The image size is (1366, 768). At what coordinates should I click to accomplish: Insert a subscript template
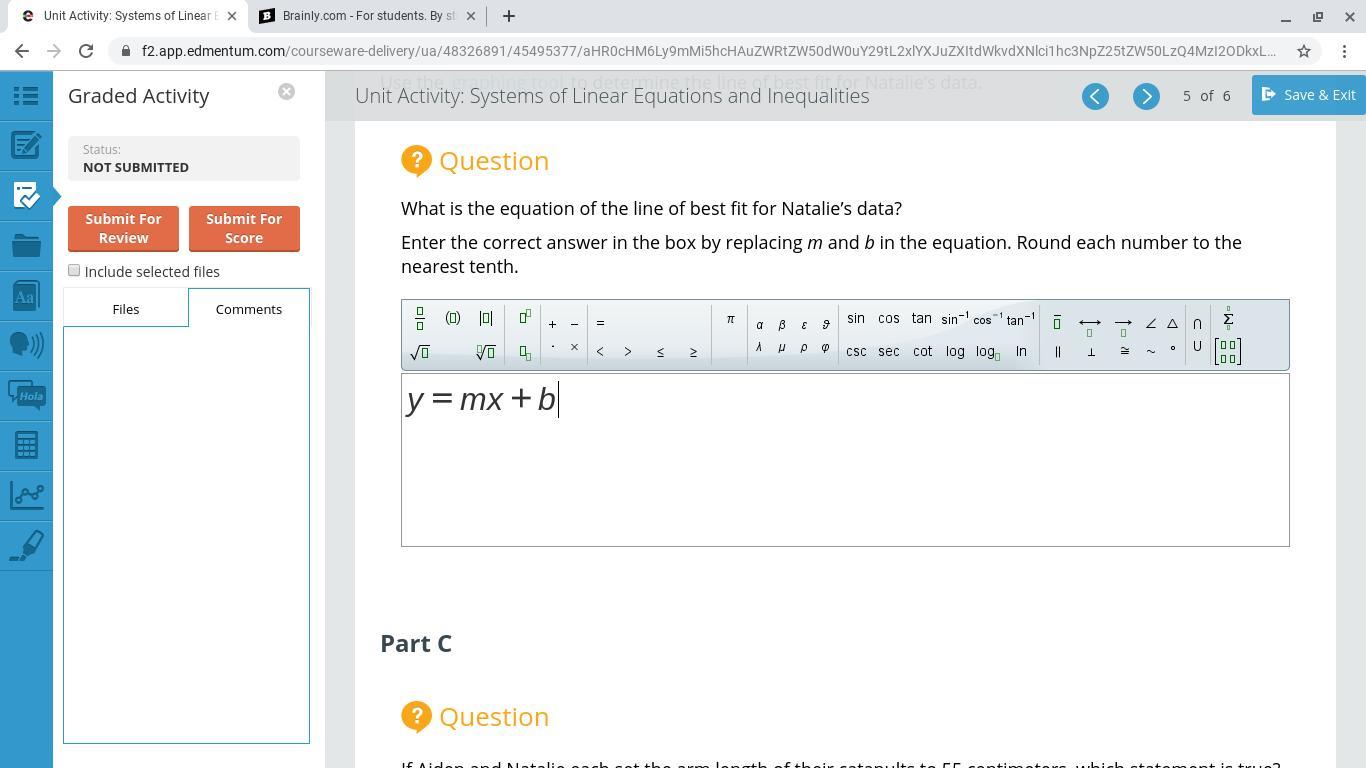pyautogui.click(x=525, y=352)
